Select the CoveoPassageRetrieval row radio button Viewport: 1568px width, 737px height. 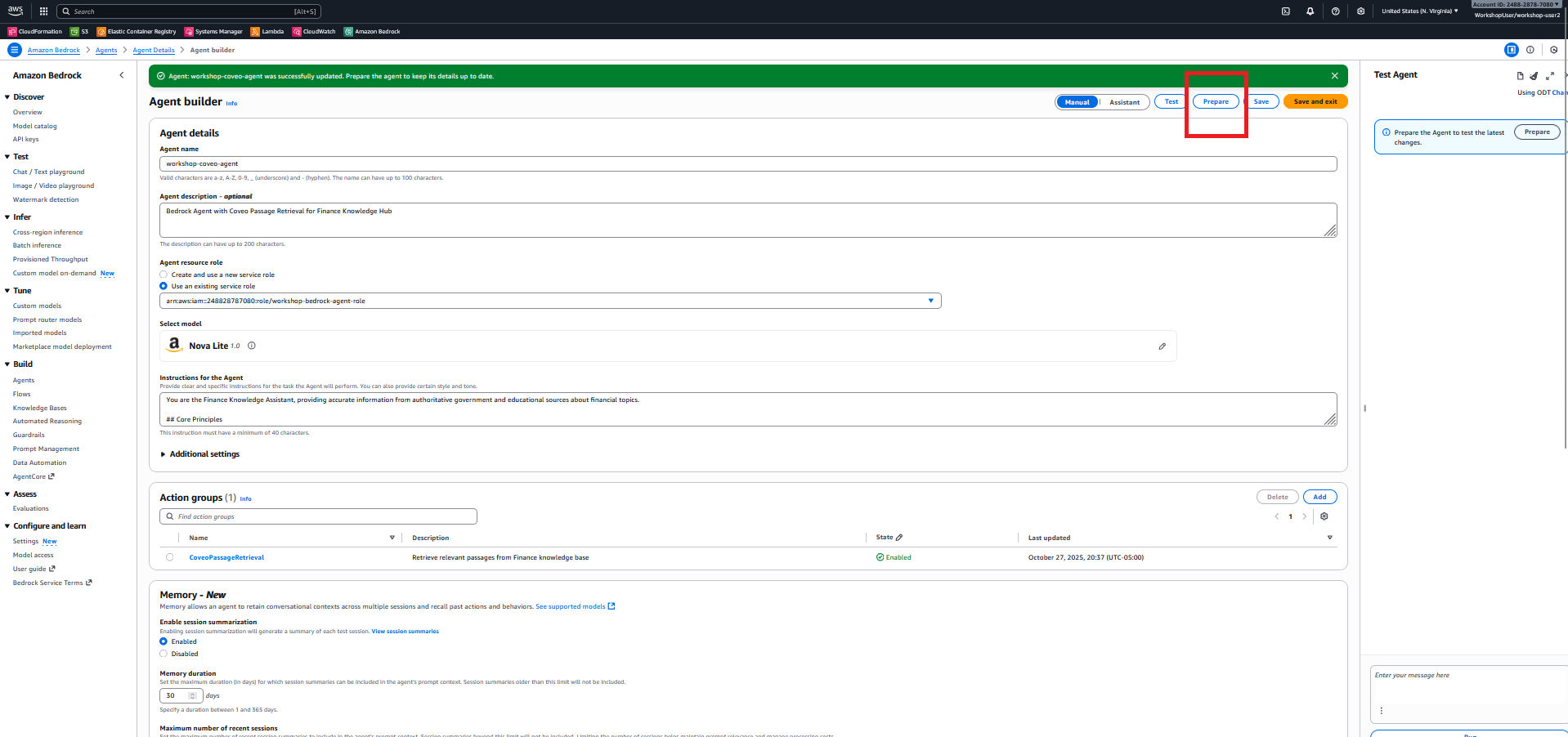(170, 557)
